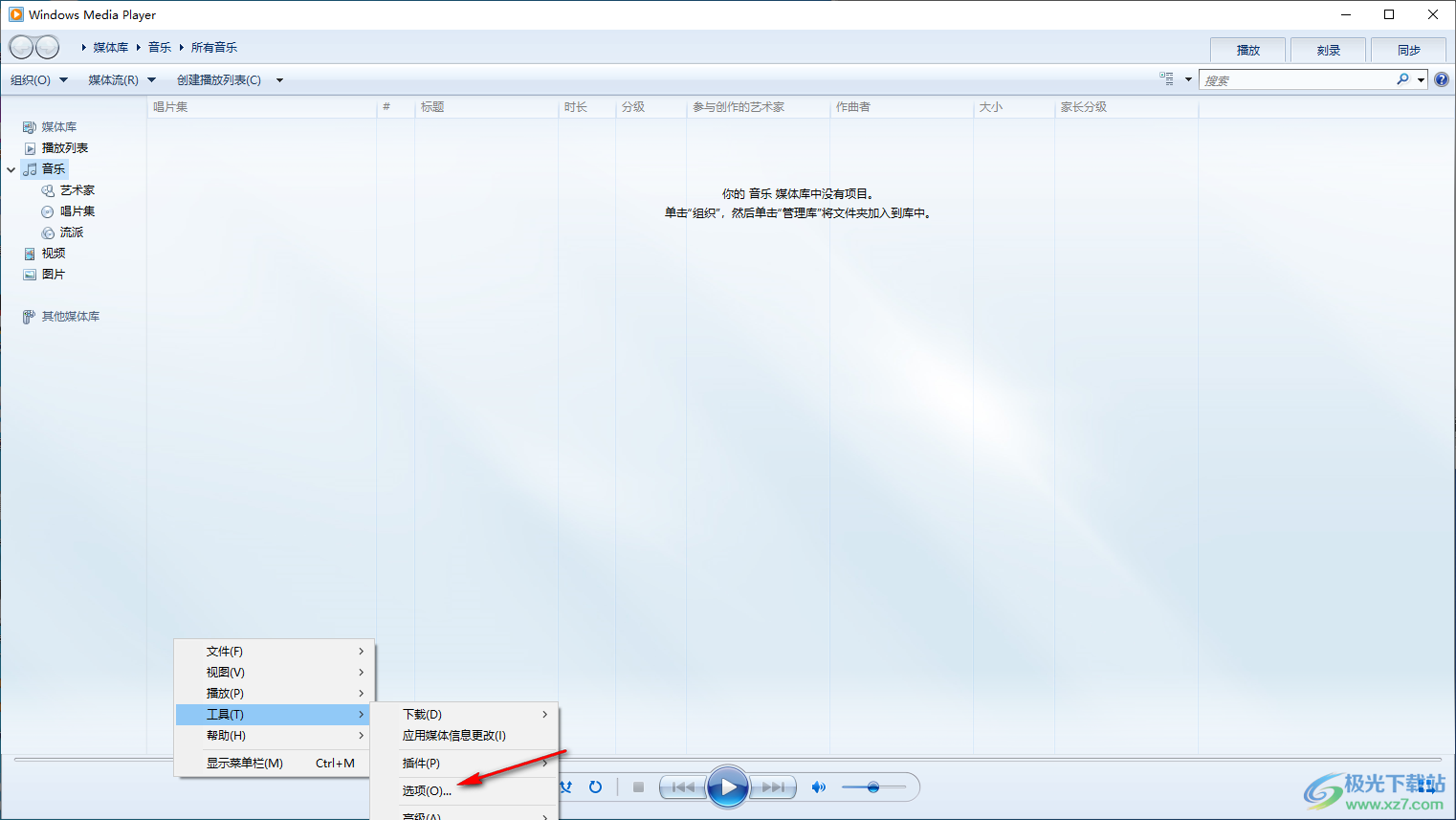Screen dimensions: 1456x820
Task: Click the Forward navigation arrow button
Action: tap(47, 47)
